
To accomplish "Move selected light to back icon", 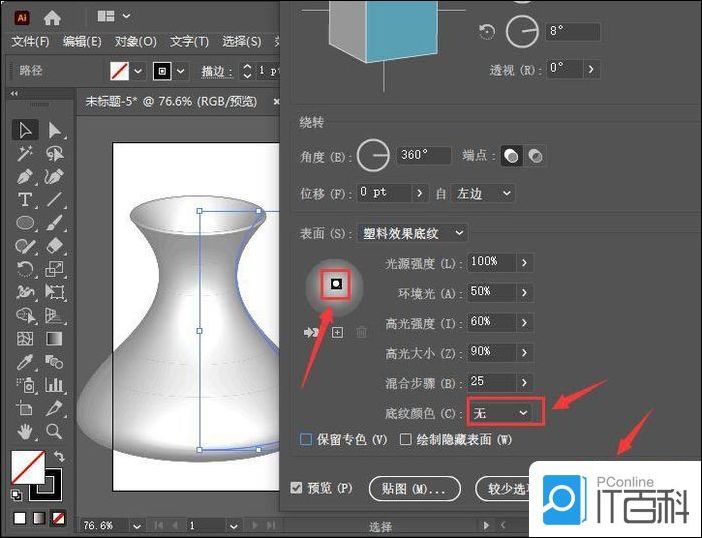I will coord(311,332).
